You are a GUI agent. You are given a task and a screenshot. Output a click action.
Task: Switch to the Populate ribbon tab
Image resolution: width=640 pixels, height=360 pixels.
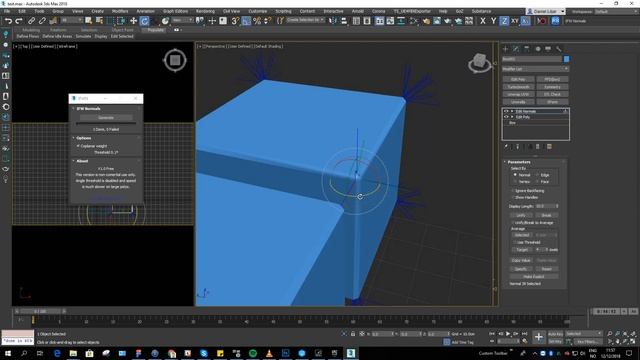[155, 30]
